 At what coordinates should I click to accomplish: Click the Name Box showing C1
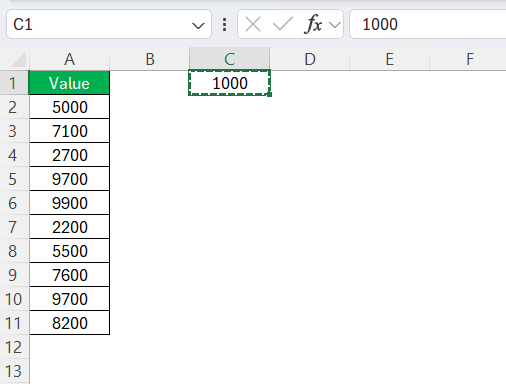(x=109, y=24)
